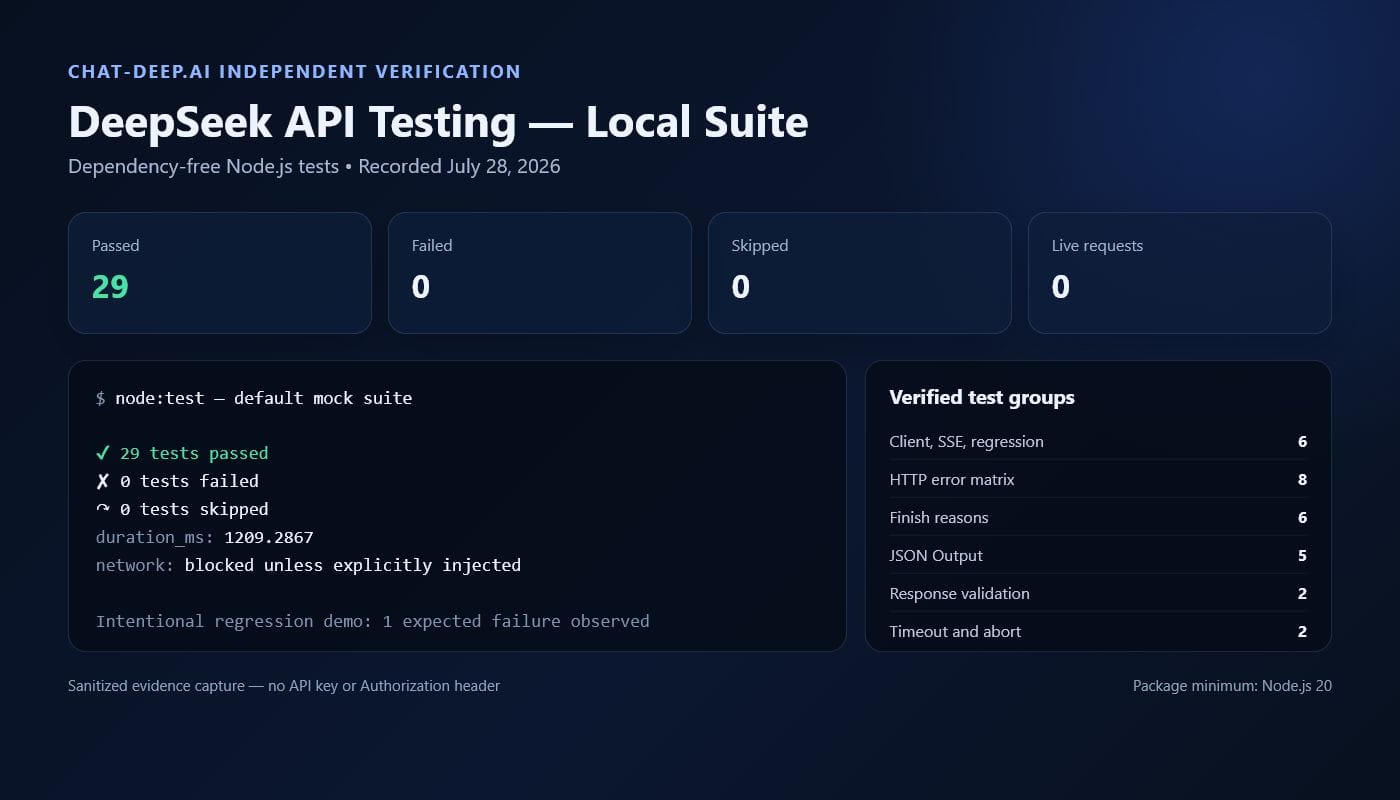Select the Skipped stat card
This screenshot has height=800, width=1400.
pyautogui.click(x=860, y=273)
